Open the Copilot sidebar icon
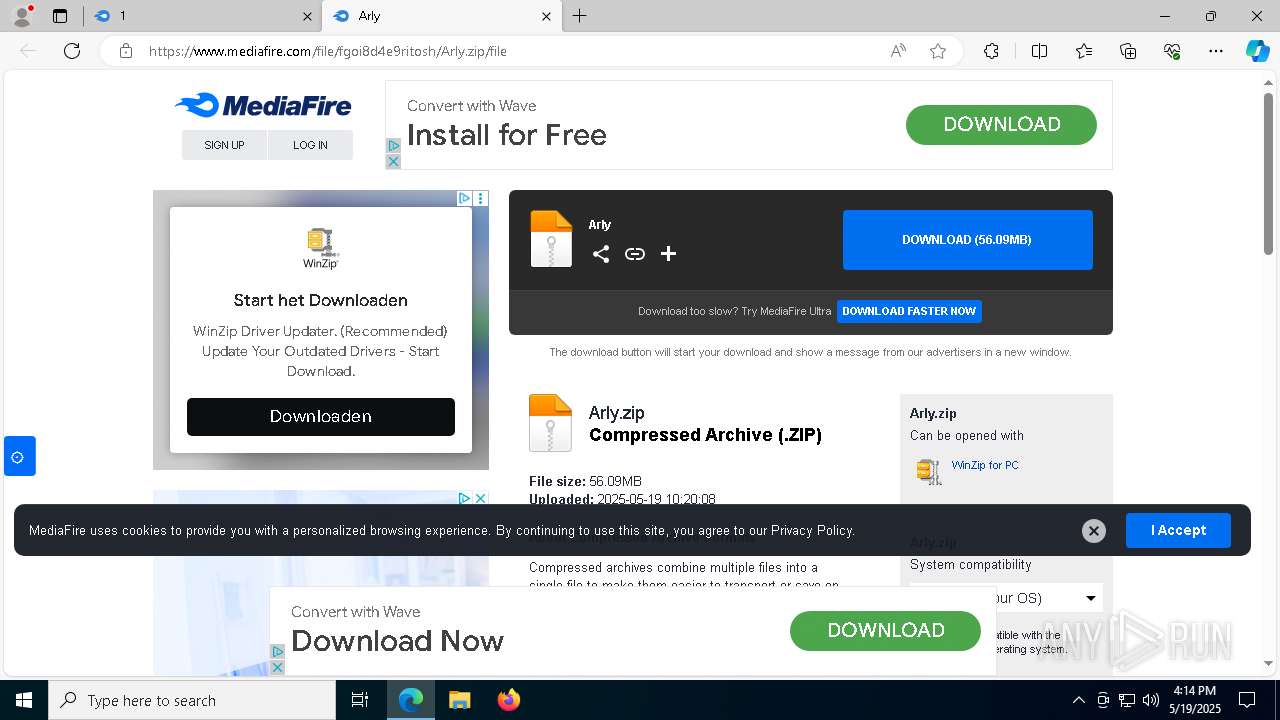 click(1257, 51)
